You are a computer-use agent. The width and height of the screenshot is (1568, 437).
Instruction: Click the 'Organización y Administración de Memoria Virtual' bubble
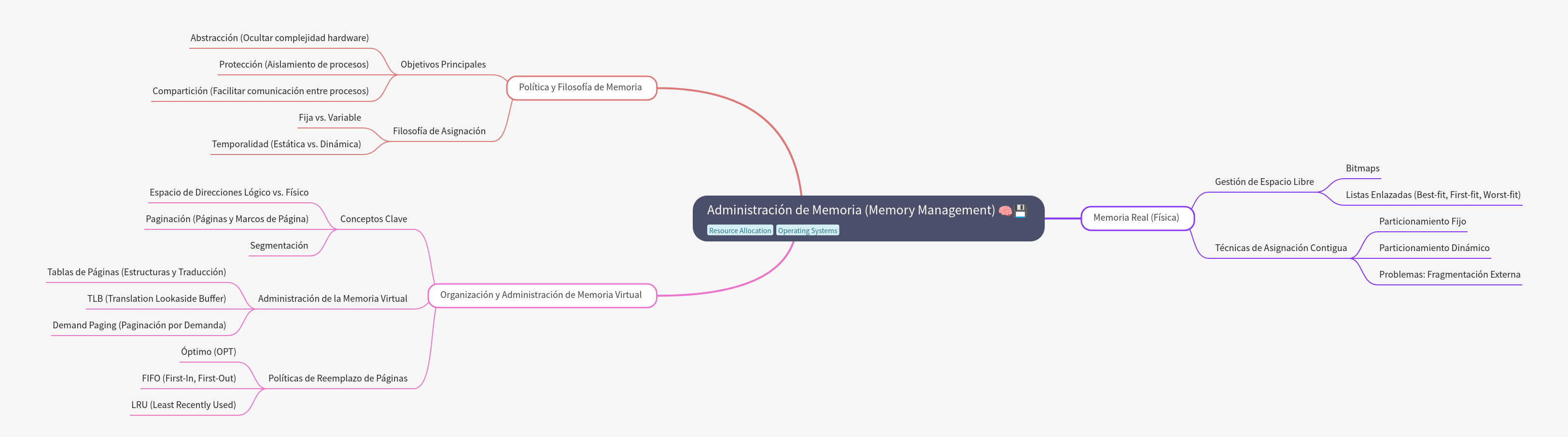[x=541, y=295]
